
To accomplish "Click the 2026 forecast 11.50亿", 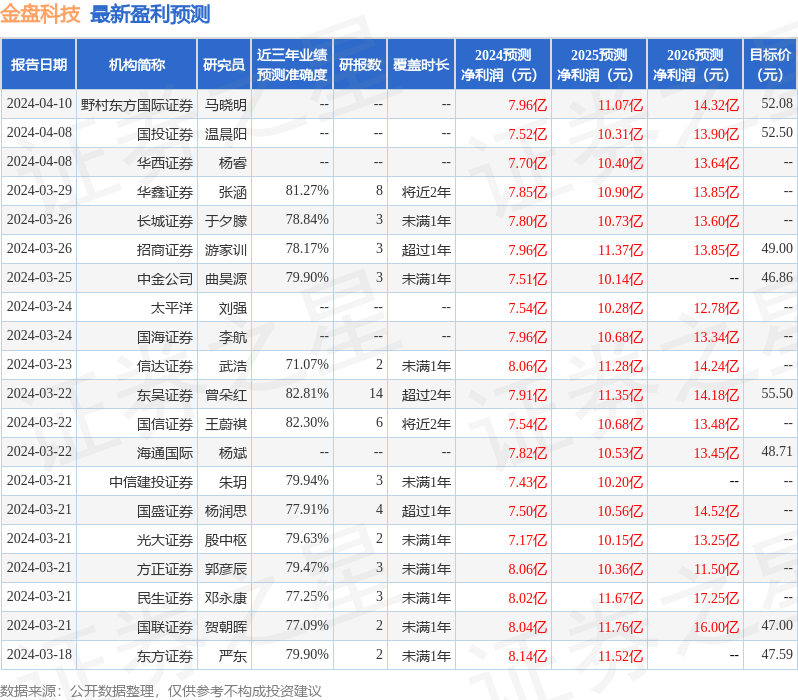I will (717, 569).
